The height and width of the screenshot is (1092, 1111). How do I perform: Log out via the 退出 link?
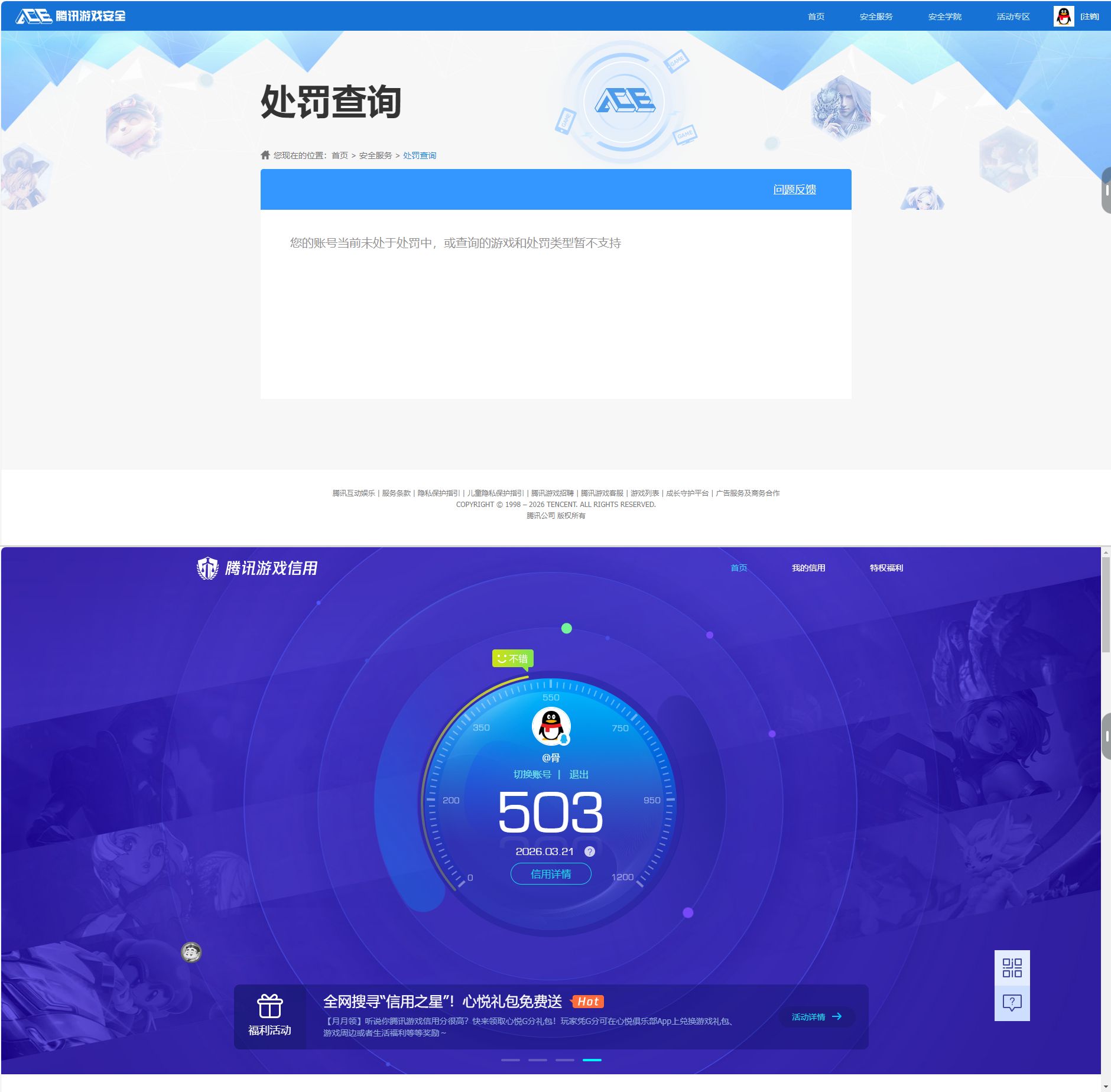click(x=577, y=773)
